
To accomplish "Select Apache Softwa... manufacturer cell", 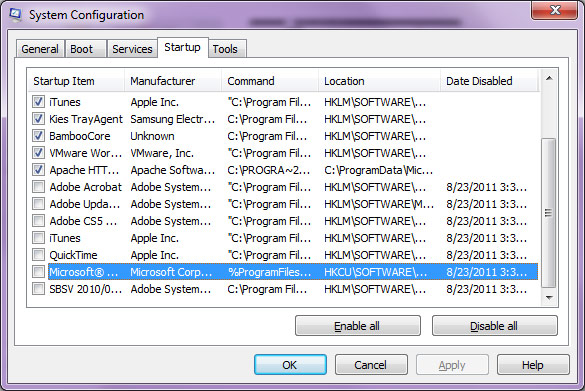I will pyautogui.click(x=173, y=170).
